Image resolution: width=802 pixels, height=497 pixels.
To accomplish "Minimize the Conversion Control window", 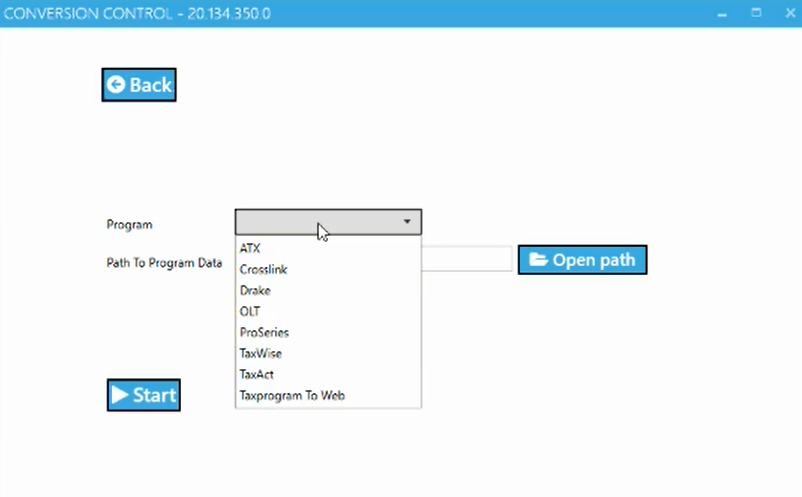I will pyautogui.click(x=720, y=13).
